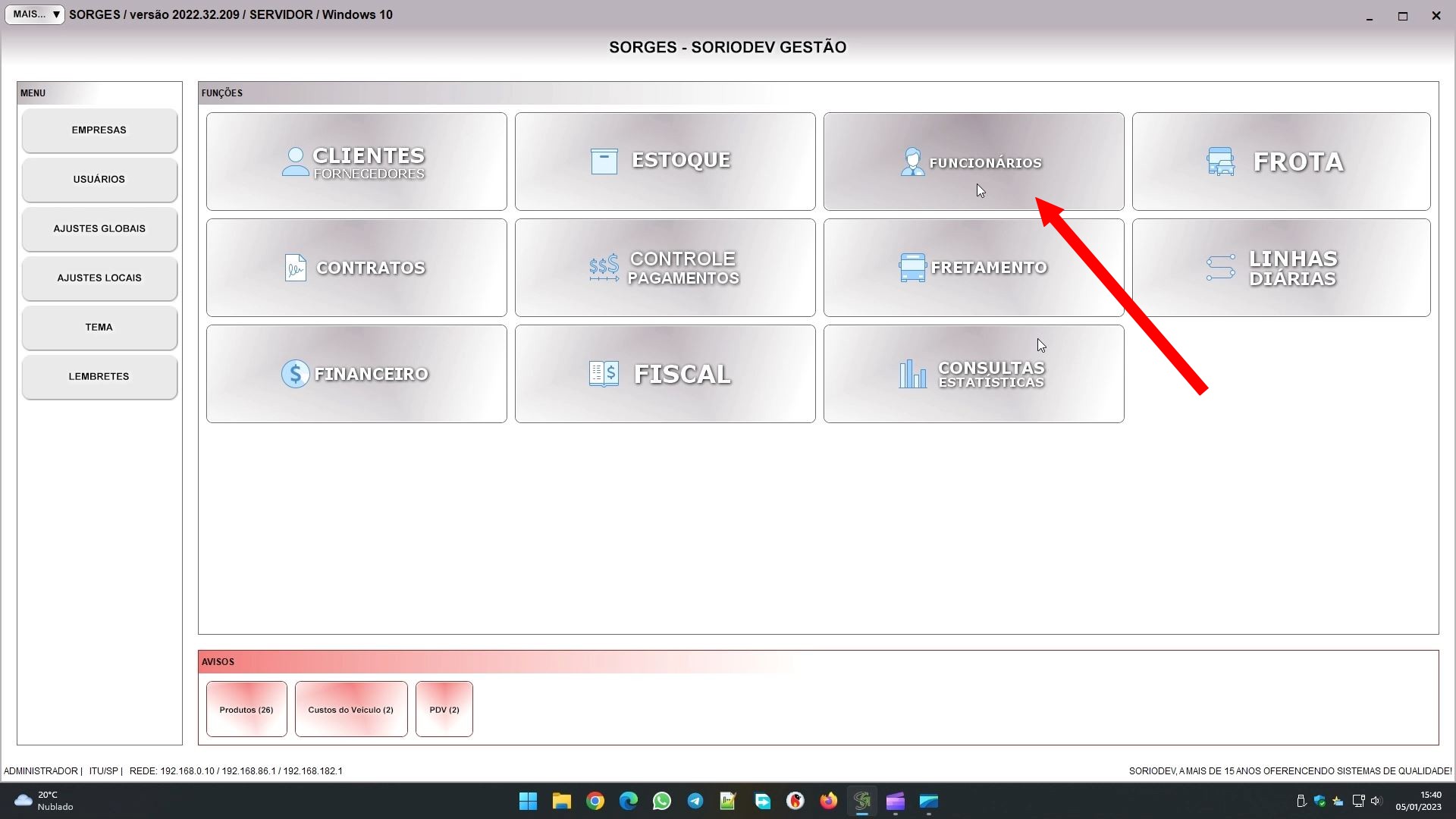Click the network display tray icon

point(1358,801)
